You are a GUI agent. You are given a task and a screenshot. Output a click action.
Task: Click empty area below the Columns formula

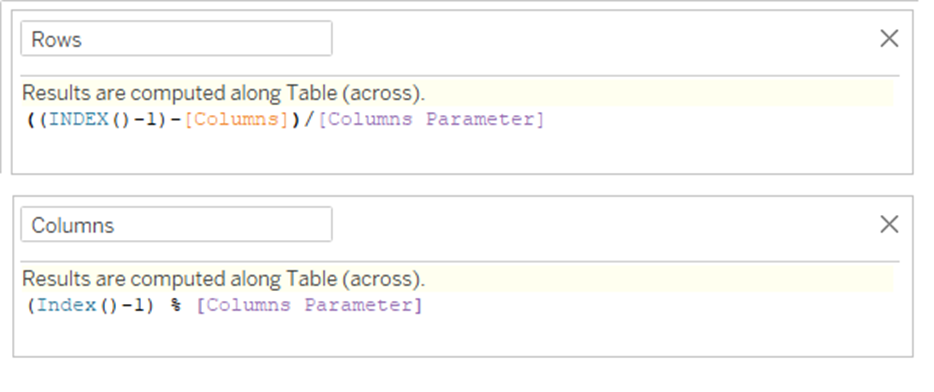tap(462, 336)
